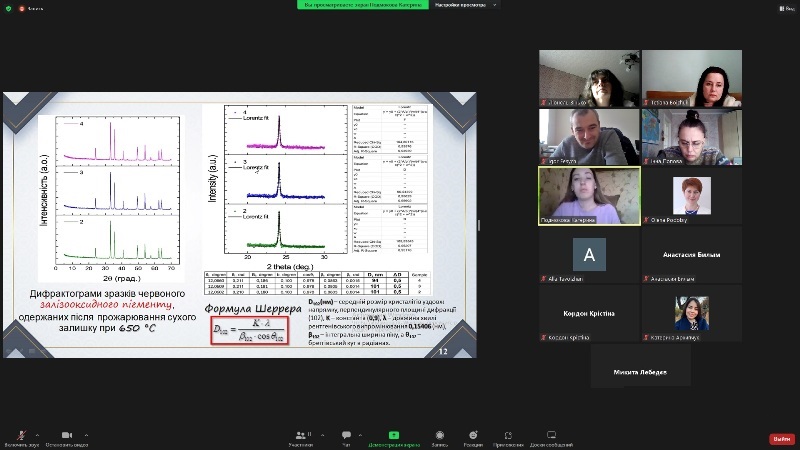This screenshot has height=450, width=800.
Task: Click the '2 theta (deg.)' axis label
Action: (290, 267)
